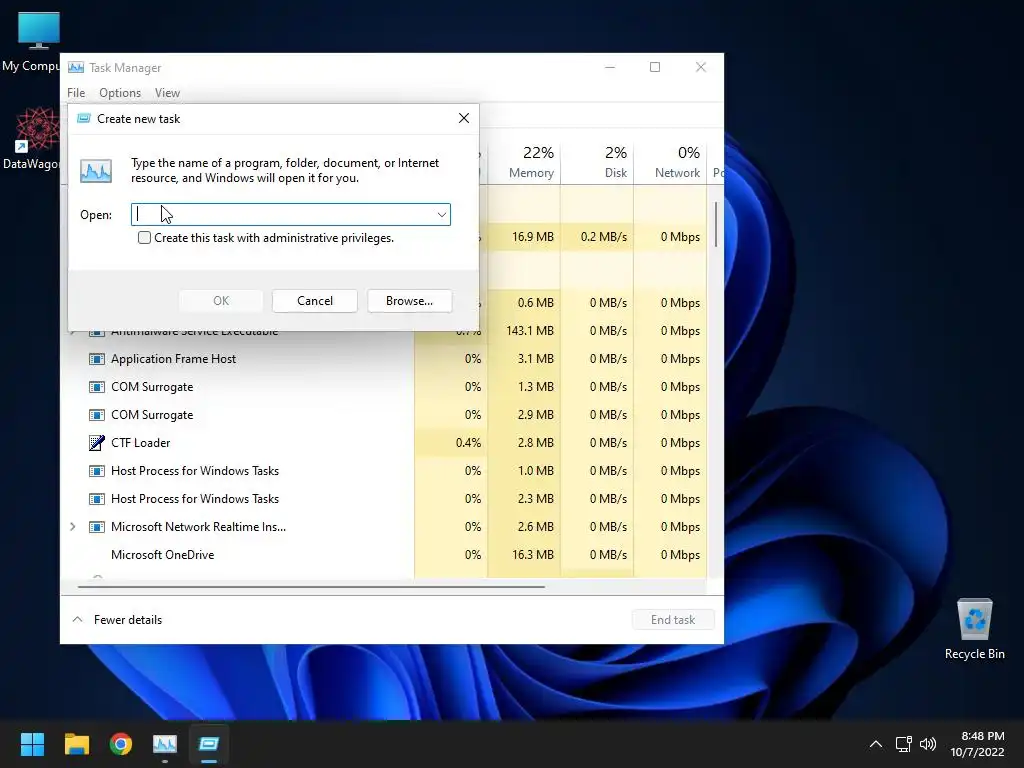Click the 0.4% CPU value of CTF Loader

tap(468, 443)
